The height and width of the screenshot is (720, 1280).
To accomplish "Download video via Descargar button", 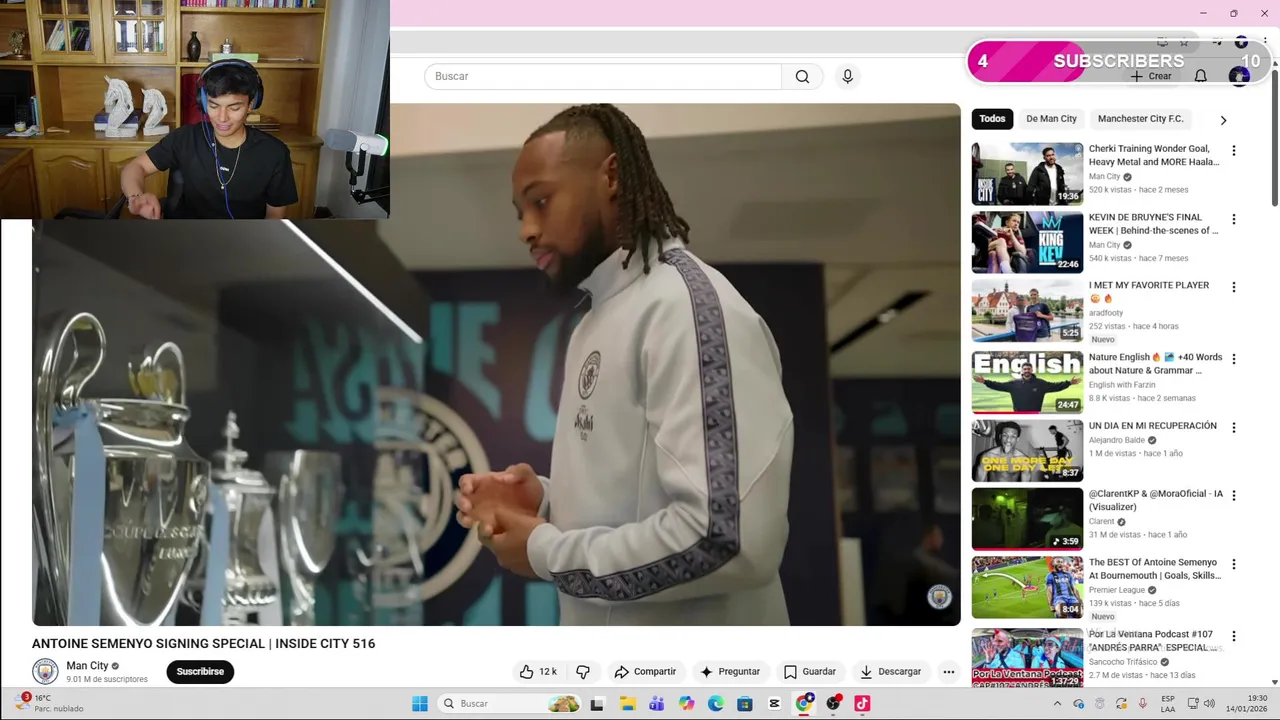I will pyautogui.click(x=890, y=672).
